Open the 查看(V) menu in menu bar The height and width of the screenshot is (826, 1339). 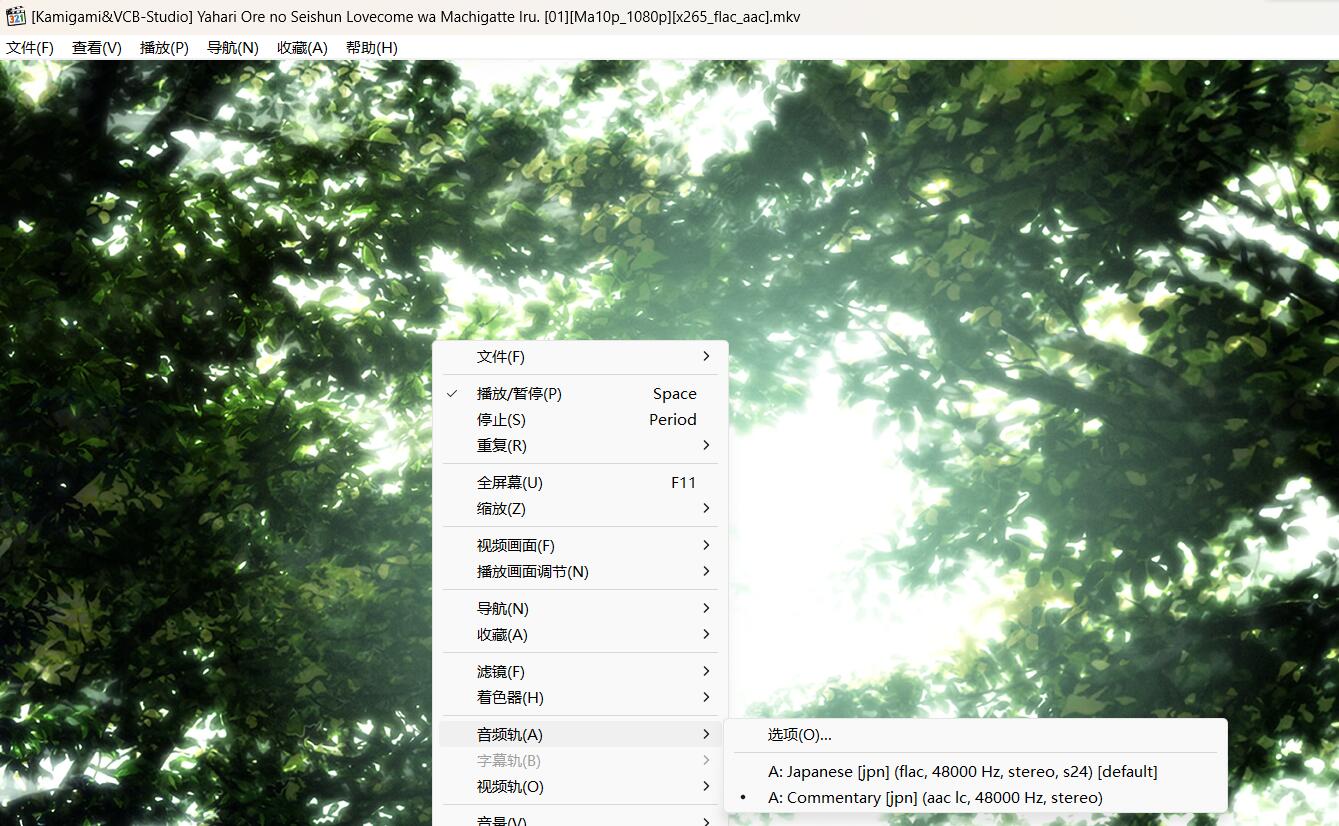click(97, 47)
